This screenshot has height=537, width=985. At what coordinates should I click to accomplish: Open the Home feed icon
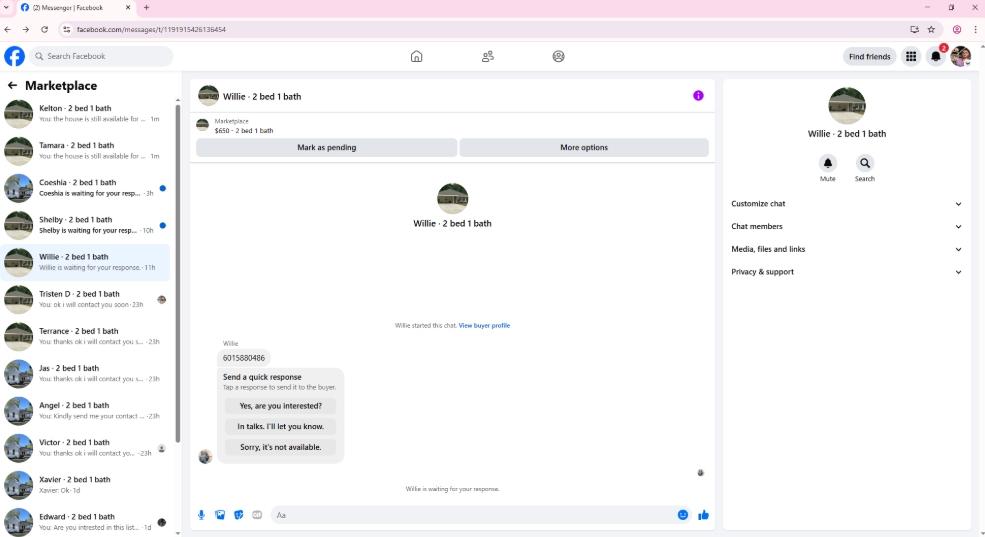(x=416, y=57)
